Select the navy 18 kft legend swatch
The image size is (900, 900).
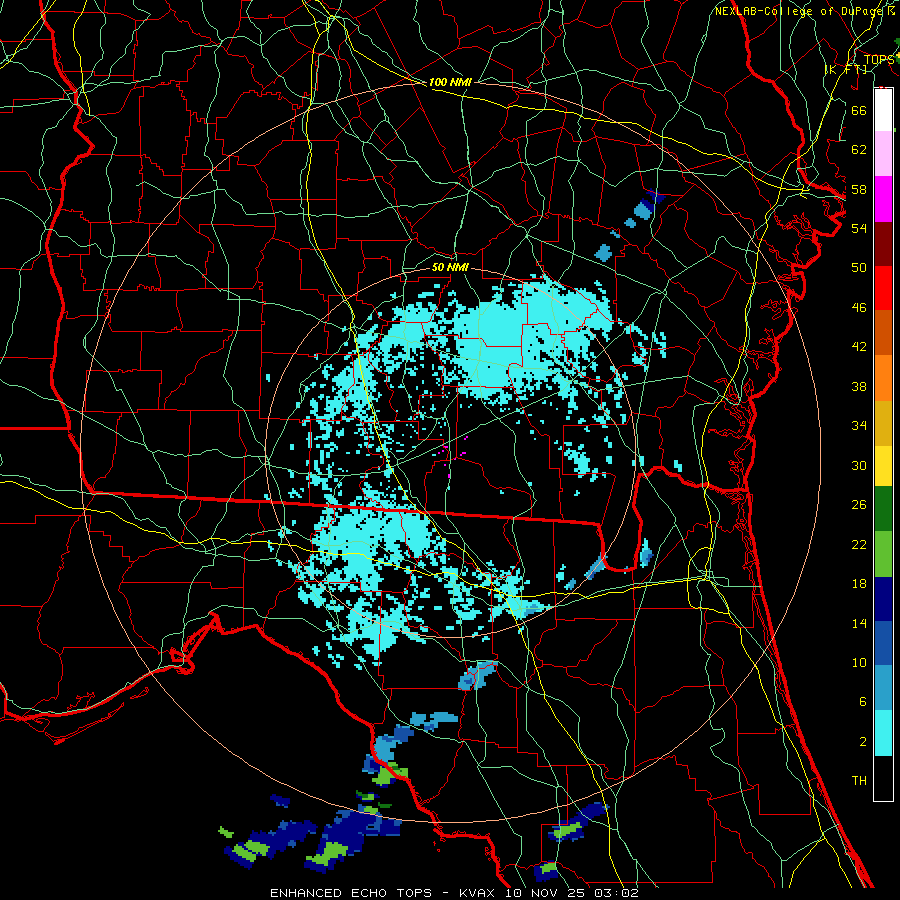pyautogui.click(x=883, y=599)
